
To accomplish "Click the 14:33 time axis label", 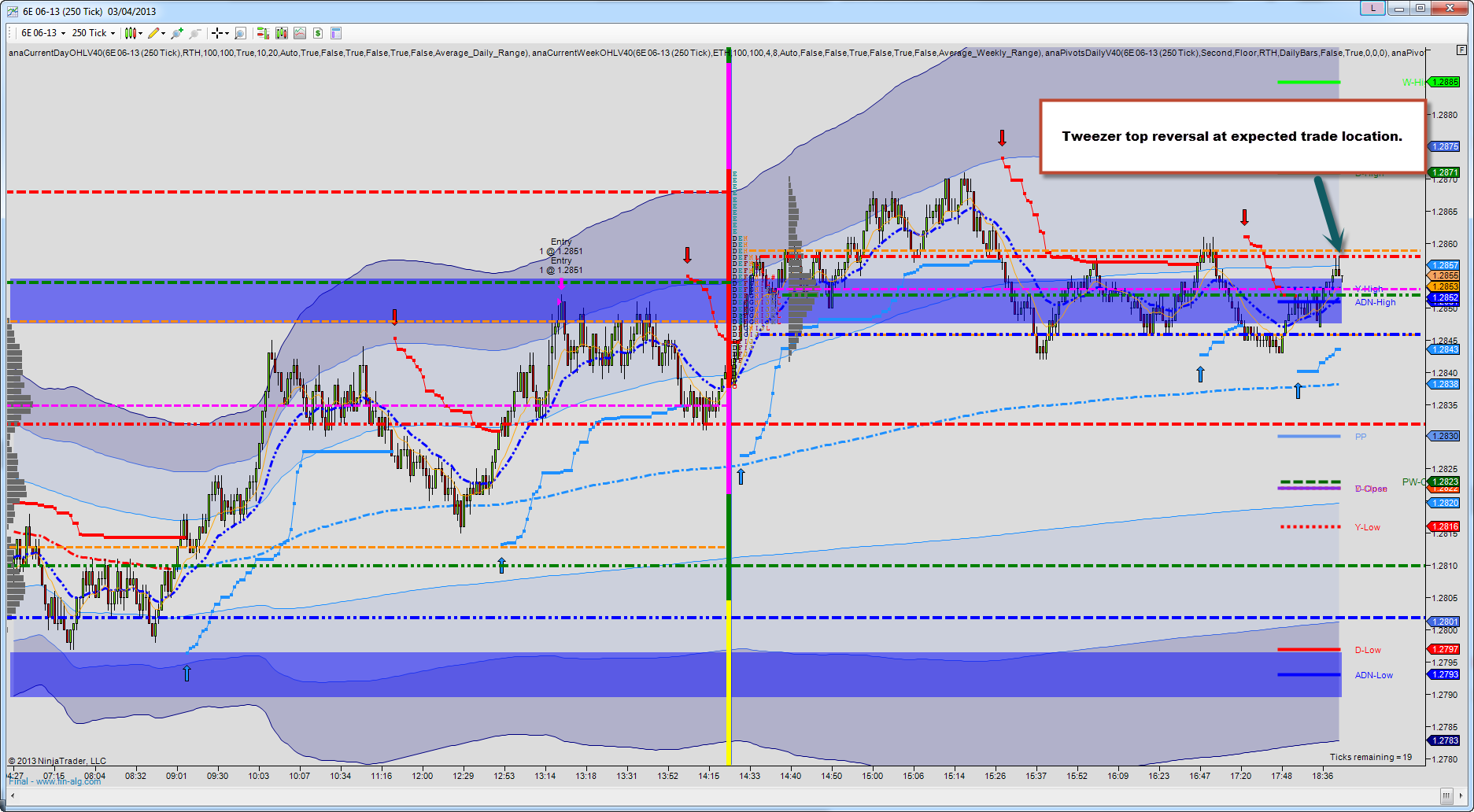I will 750,776.
